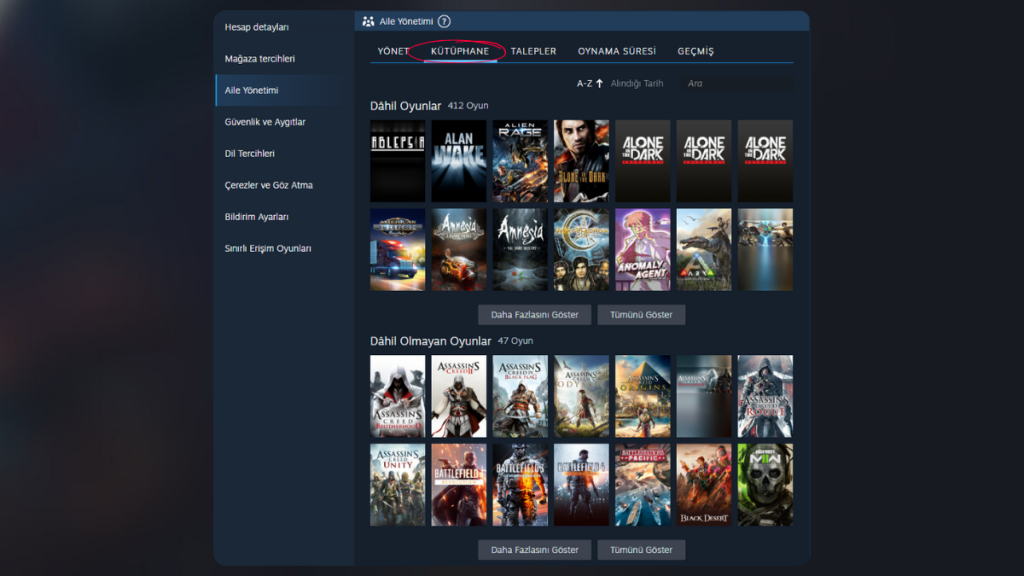Select the Battlefield 3 game cover
Screen dimensions: 1024x576
click(520, 485)
